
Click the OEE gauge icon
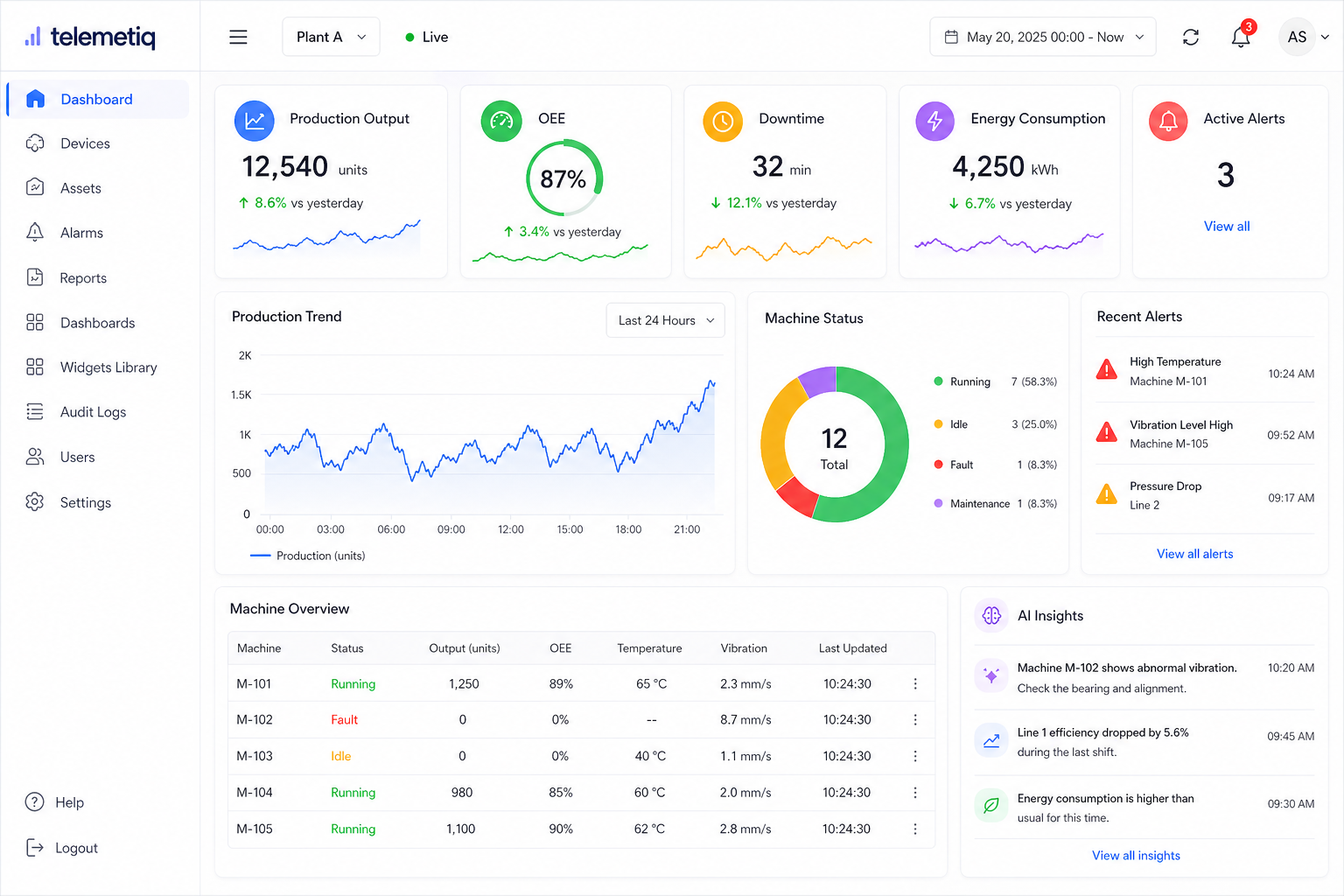pos(501,121)
